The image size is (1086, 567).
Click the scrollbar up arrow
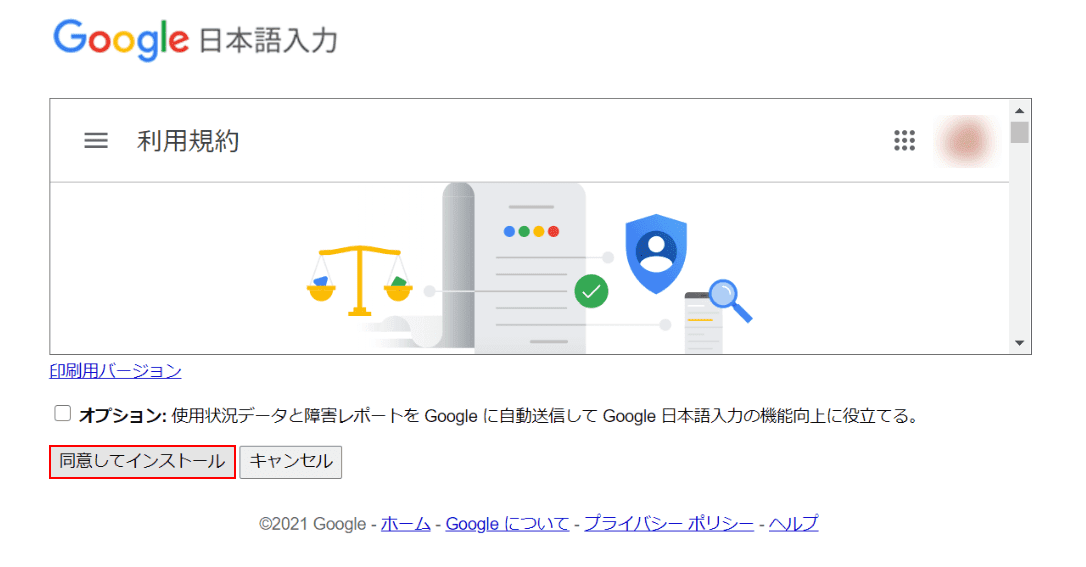(x=1020, y=110)
